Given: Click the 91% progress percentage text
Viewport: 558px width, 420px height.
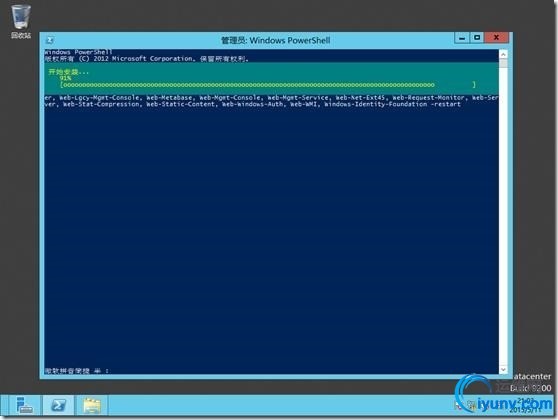Looking at the screenshot, I should (65, 78).
